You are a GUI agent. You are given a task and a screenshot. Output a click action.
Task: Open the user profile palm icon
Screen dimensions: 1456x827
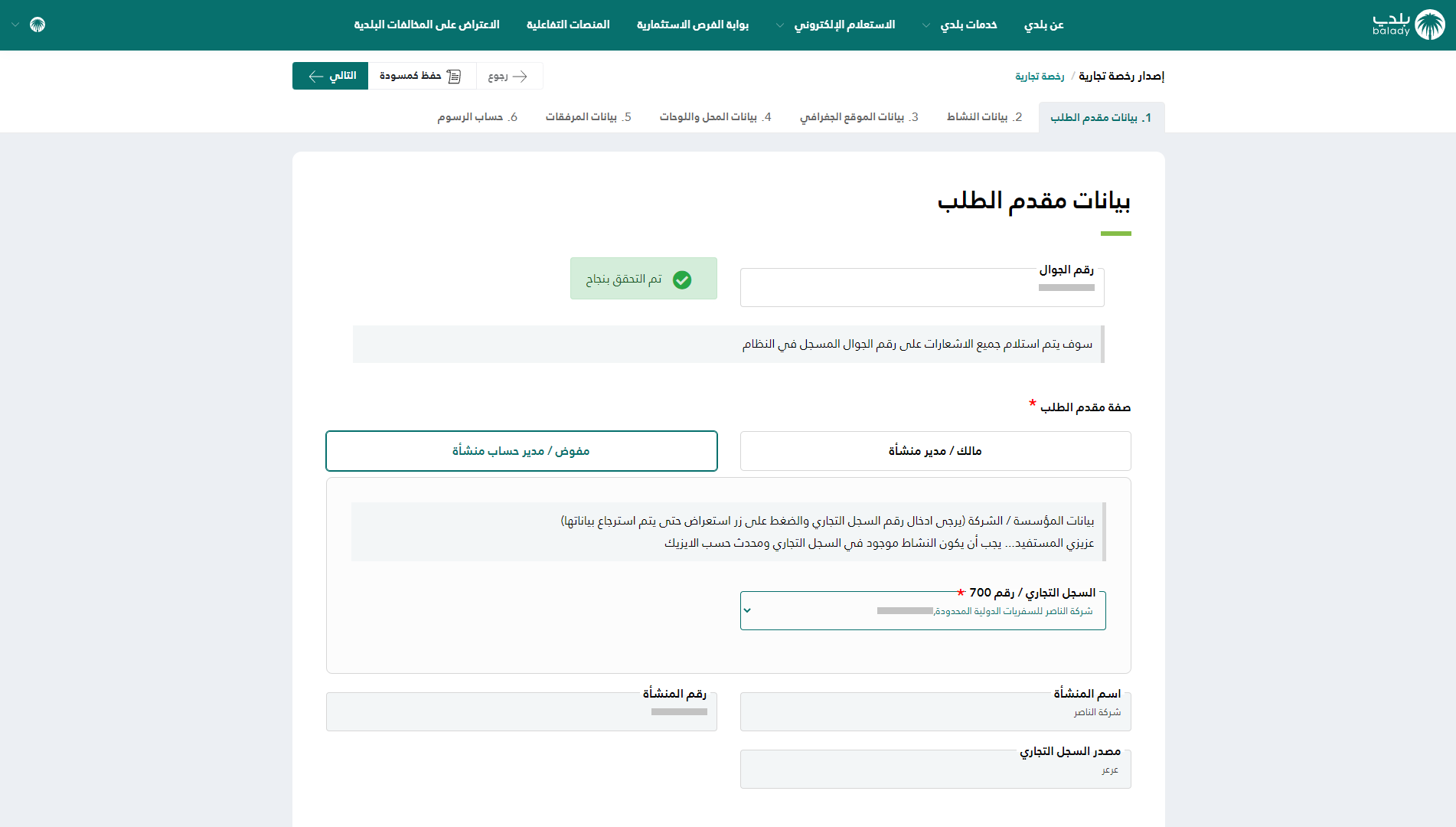38,25
